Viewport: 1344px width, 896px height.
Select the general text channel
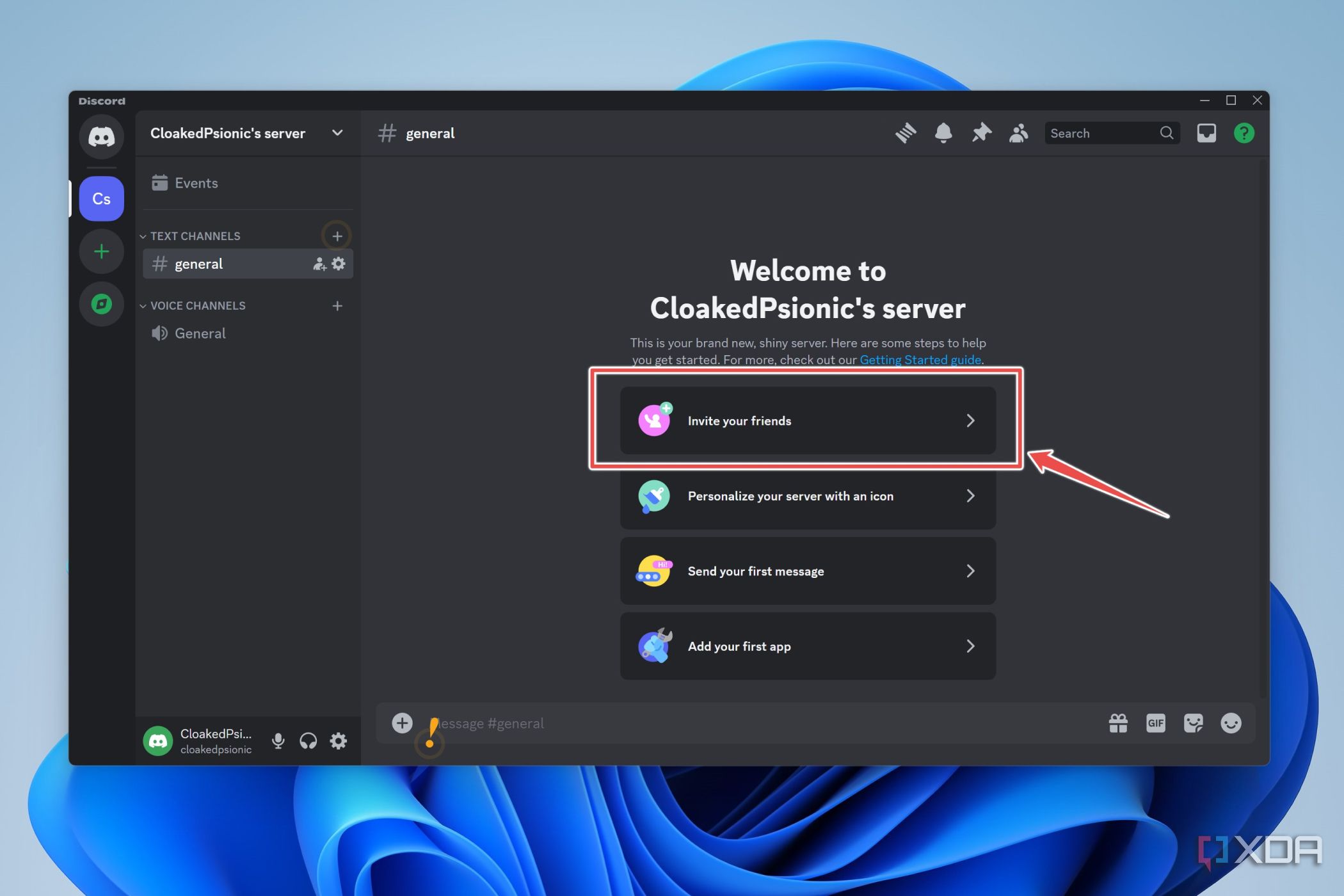tap(198, 263)
